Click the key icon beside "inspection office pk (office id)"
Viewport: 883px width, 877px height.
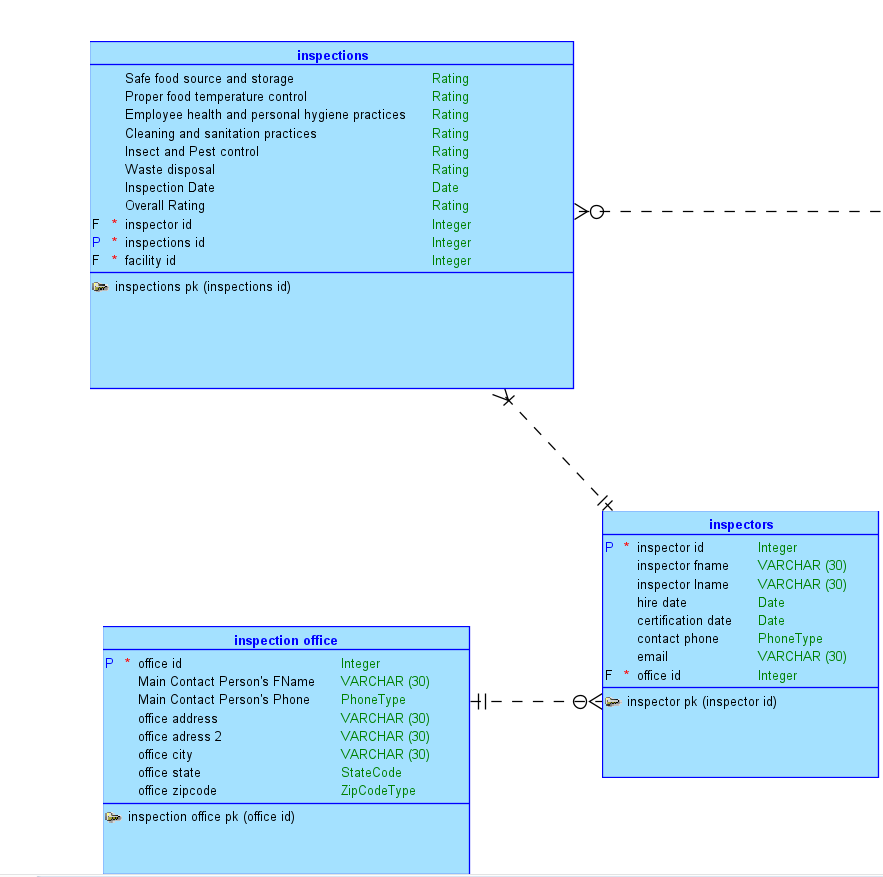(113, 816)
